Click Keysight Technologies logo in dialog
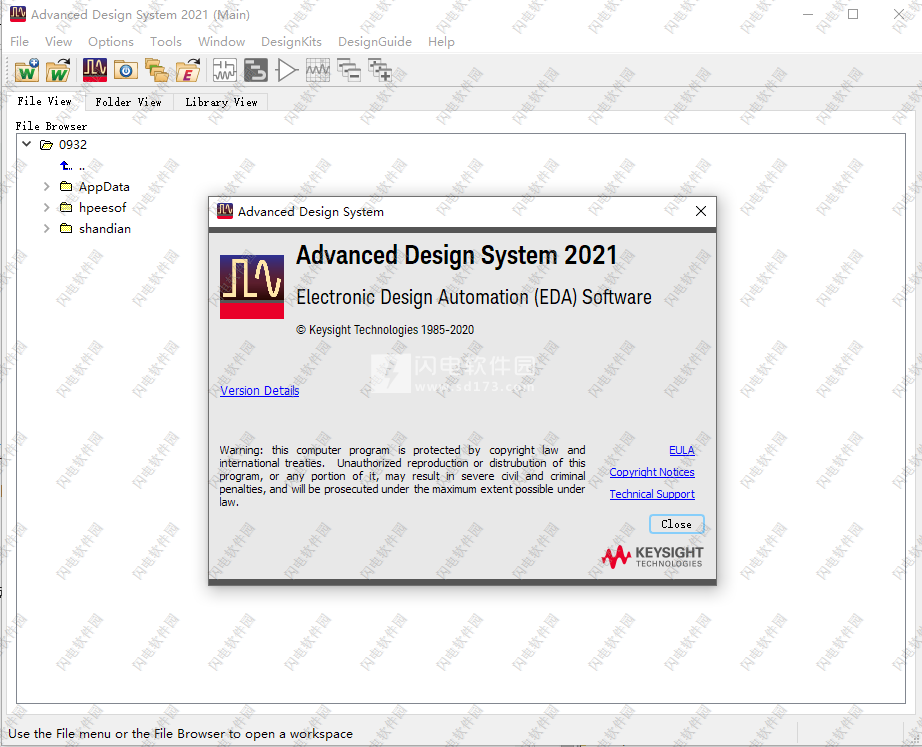 click(652, 556)
